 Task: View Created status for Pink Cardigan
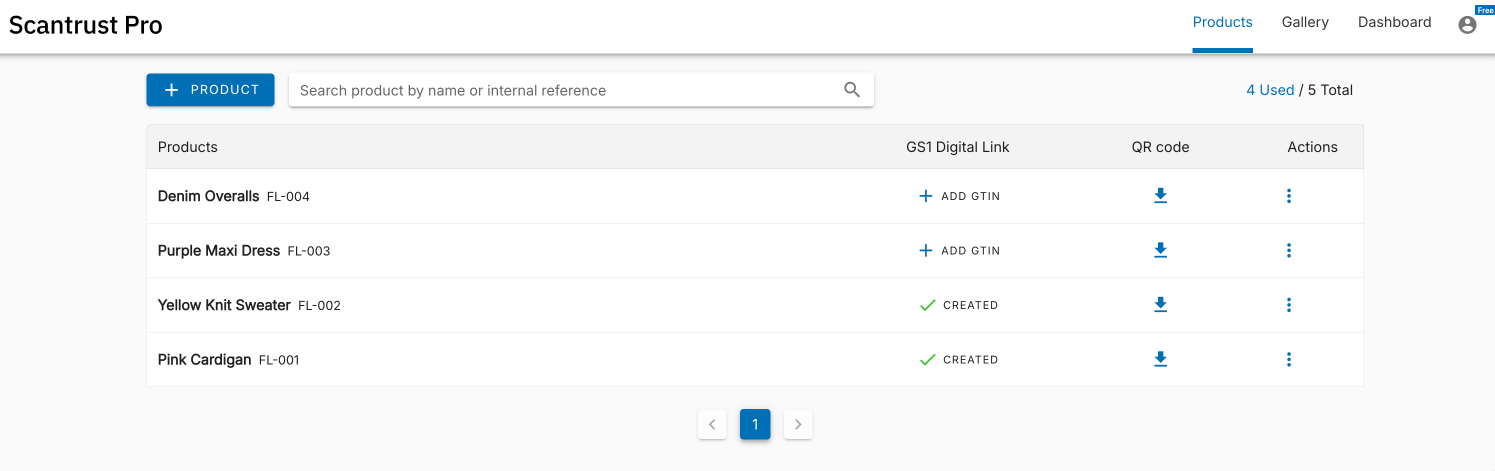[959, 359]
